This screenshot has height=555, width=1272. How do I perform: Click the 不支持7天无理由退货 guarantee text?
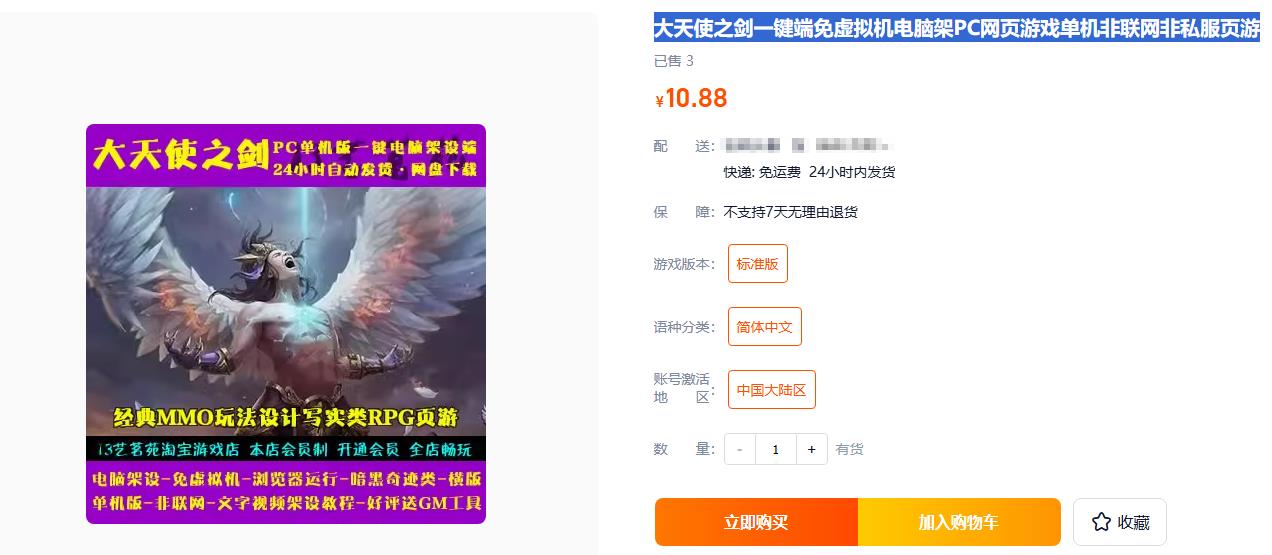(x=791, y=212)
